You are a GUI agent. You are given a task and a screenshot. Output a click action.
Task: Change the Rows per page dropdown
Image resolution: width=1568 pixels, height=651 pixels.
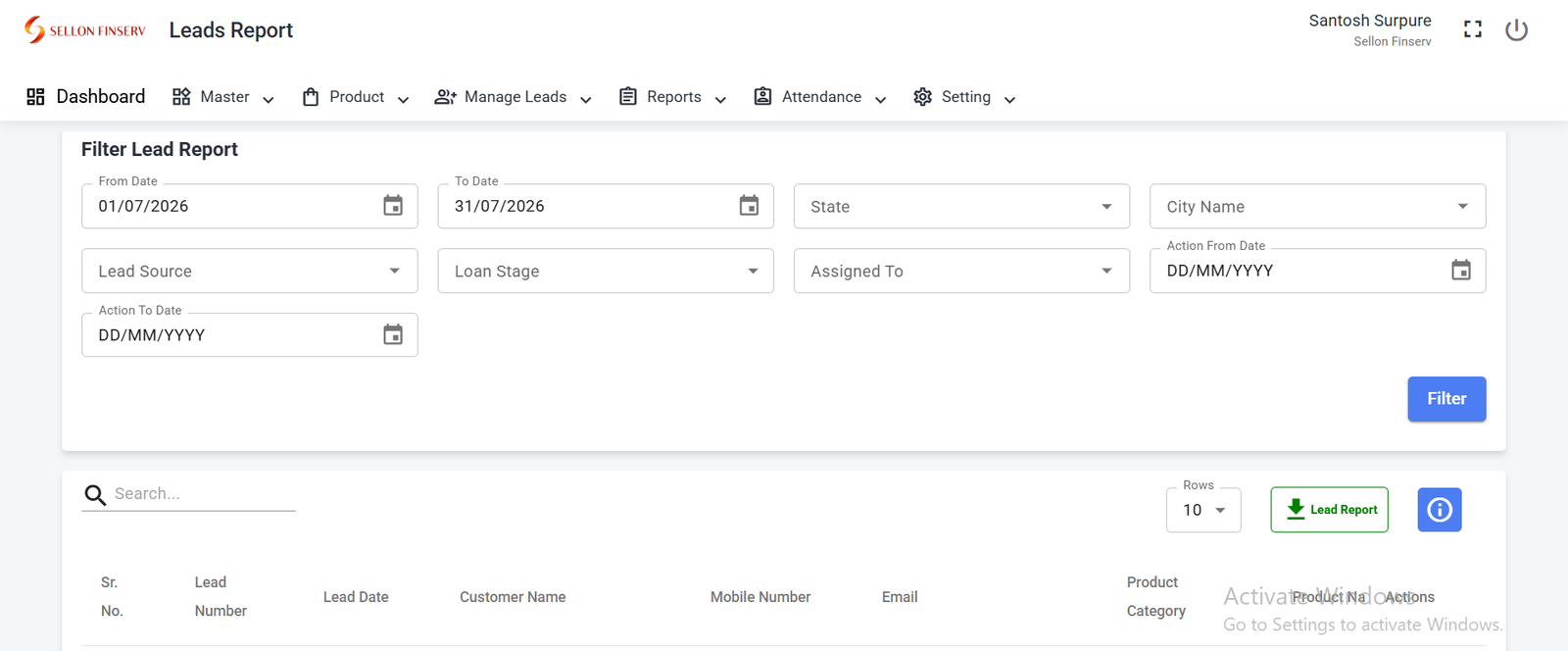pos(1203,510)
